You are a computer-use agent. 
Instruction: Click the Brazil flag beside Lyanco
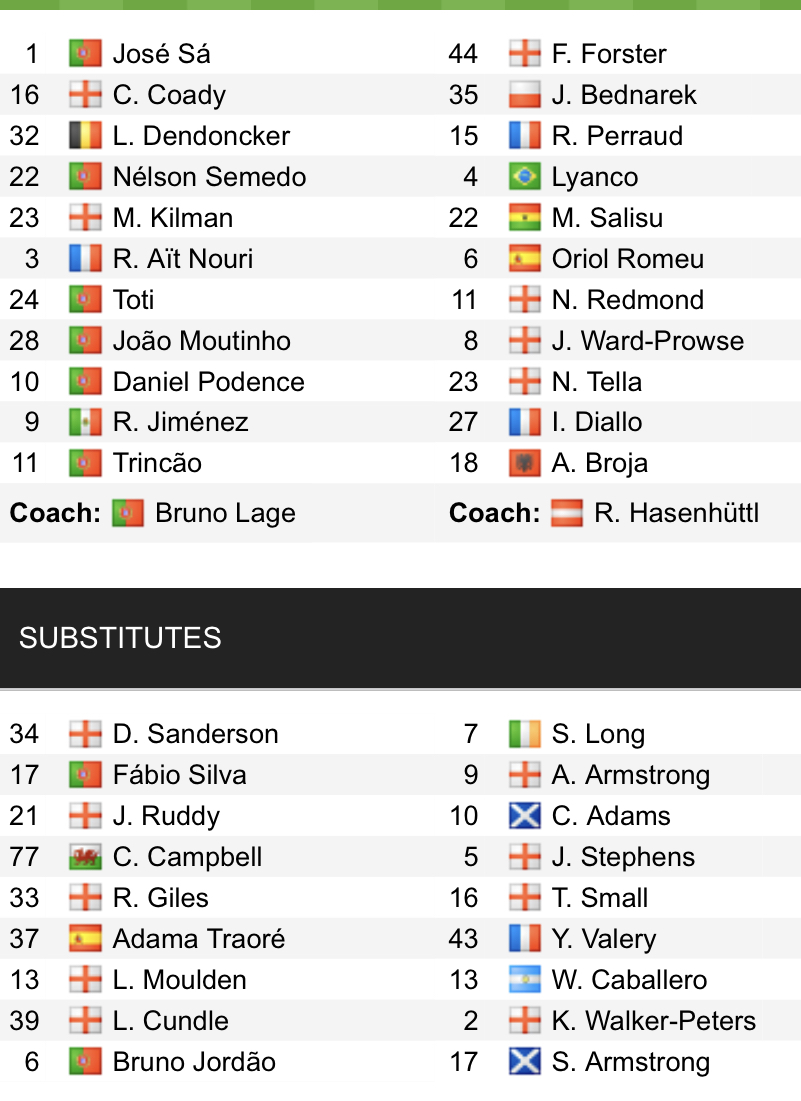point(524,177)
